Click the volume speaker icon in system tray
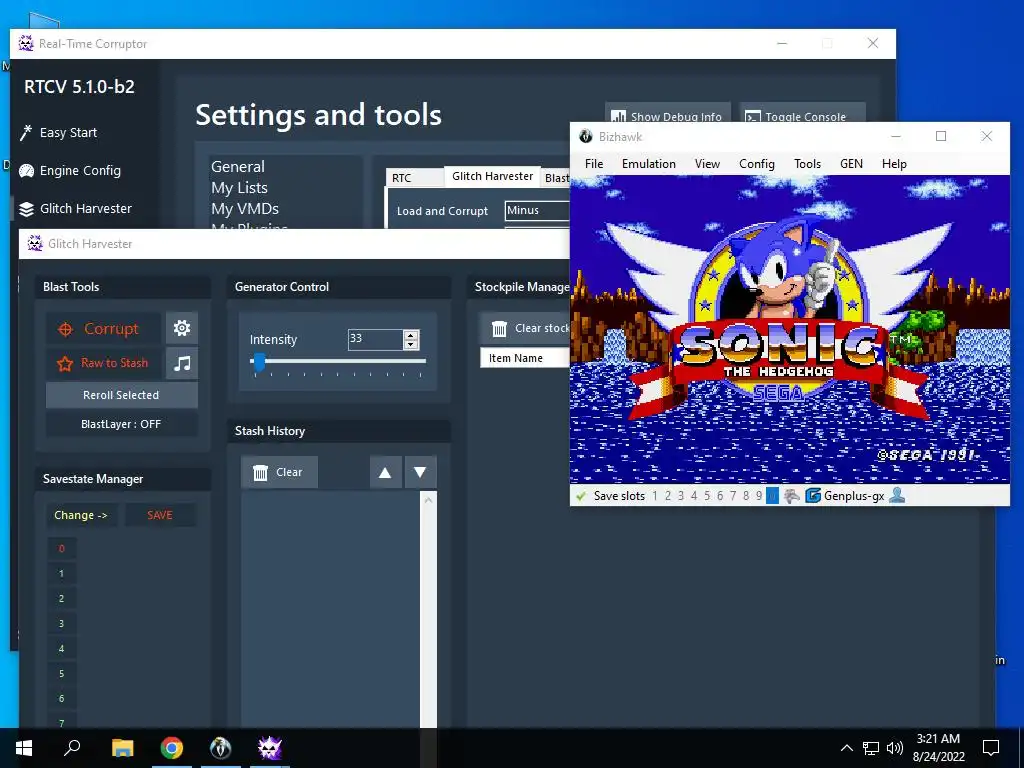Screen dimensions: 1024x768 (x=895, y=748)
